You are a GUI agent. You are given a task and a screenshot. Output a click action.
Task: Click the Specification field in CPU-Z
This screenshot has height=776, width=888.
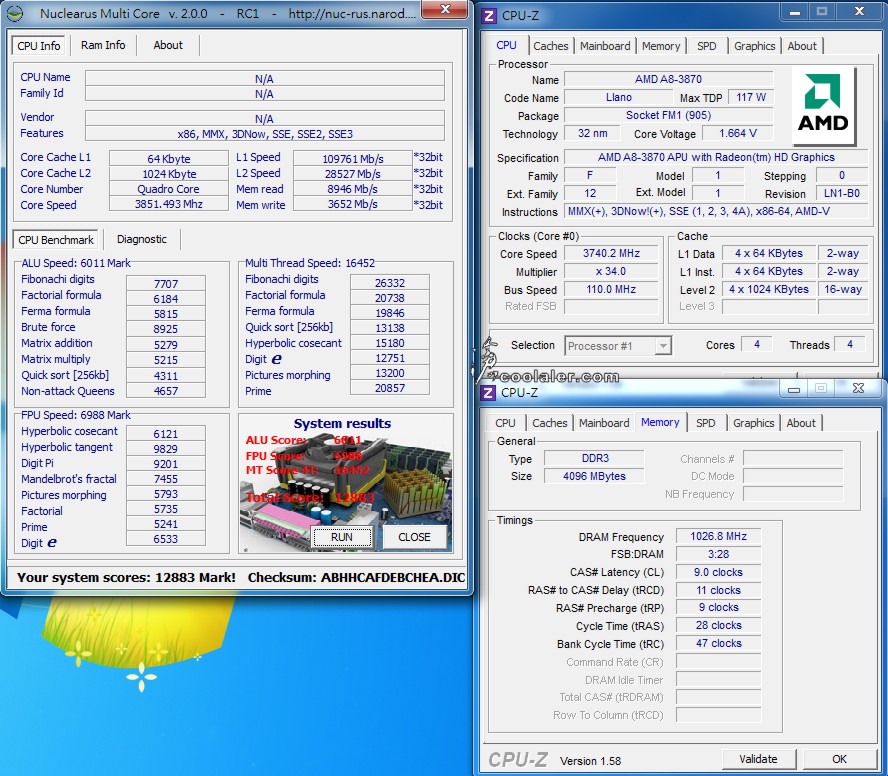coord(716,157)
